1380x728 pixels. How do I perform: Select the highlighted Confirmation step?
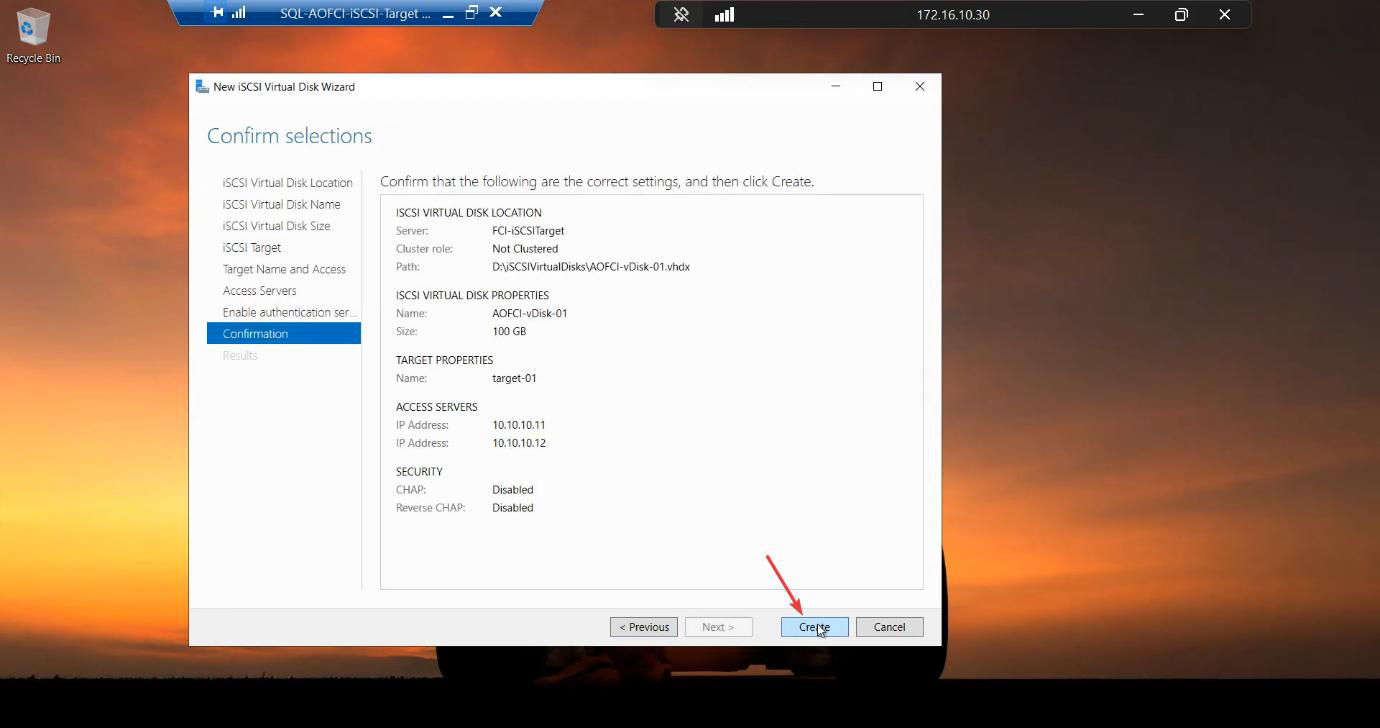pyautogui.click(x=284, y=334)
